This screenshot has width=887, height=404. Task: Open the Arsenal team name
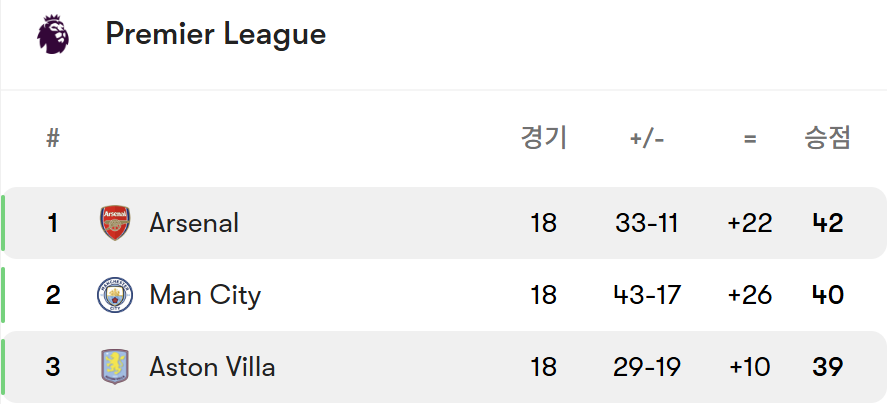[x=193, y=223]
